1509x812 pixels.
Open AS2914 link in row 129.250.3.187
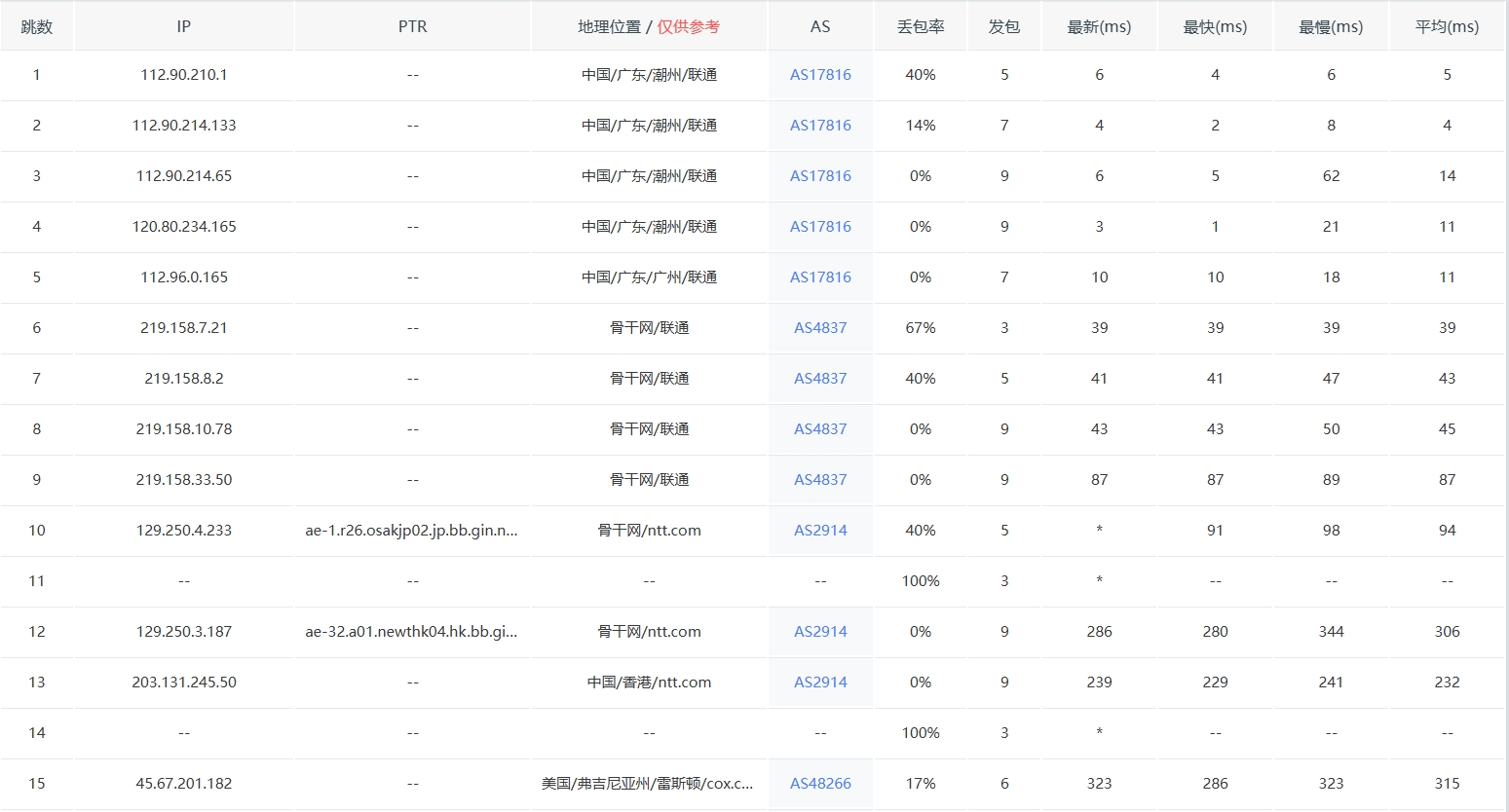pos(820,632)
